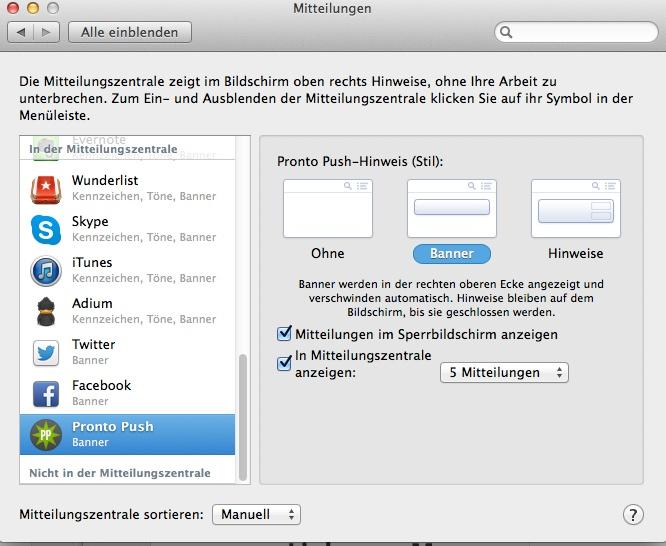Choose the Banner style label

[452, 254]
